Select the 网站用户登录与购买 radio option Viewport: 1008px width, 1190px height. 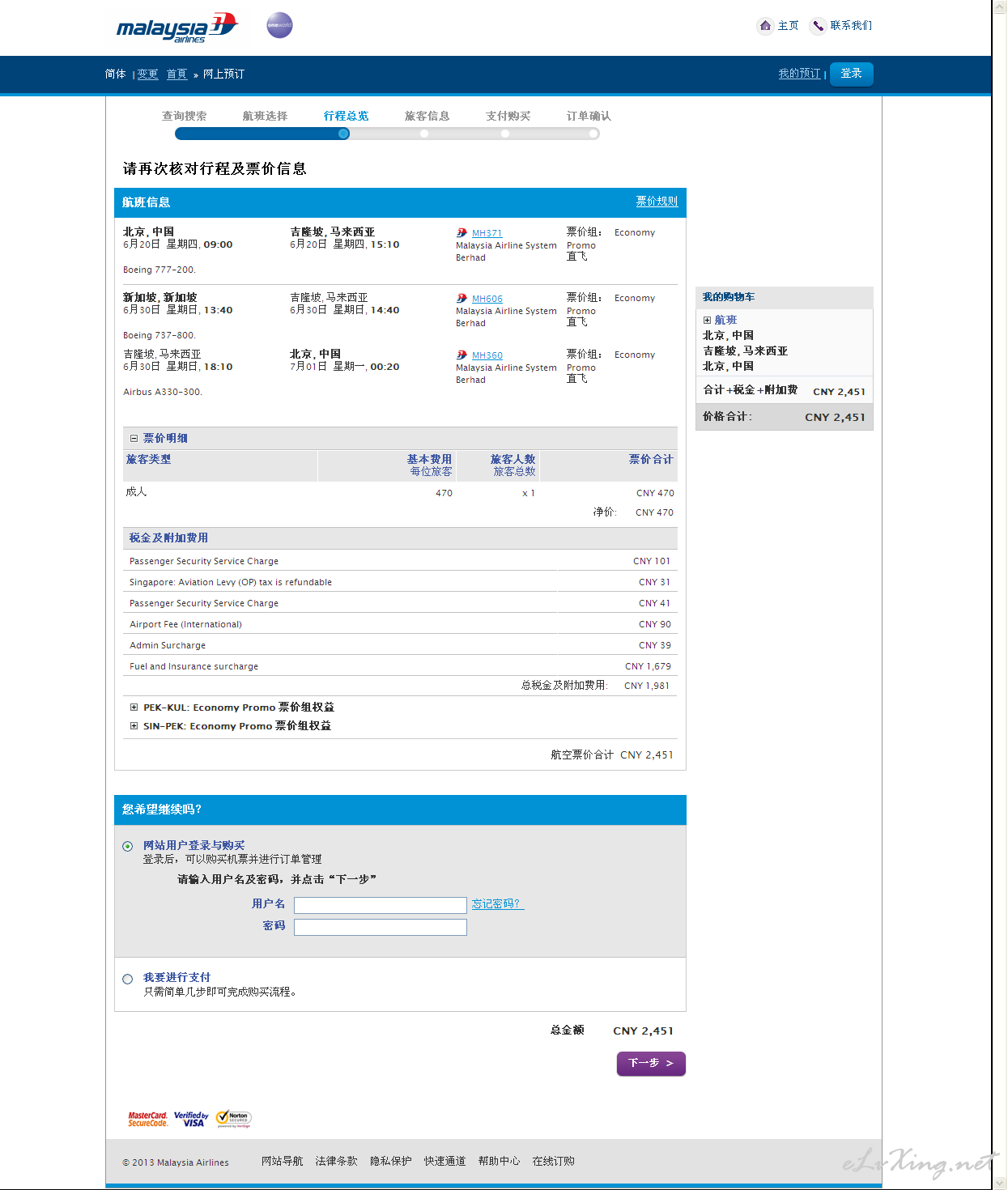point(127,847)
